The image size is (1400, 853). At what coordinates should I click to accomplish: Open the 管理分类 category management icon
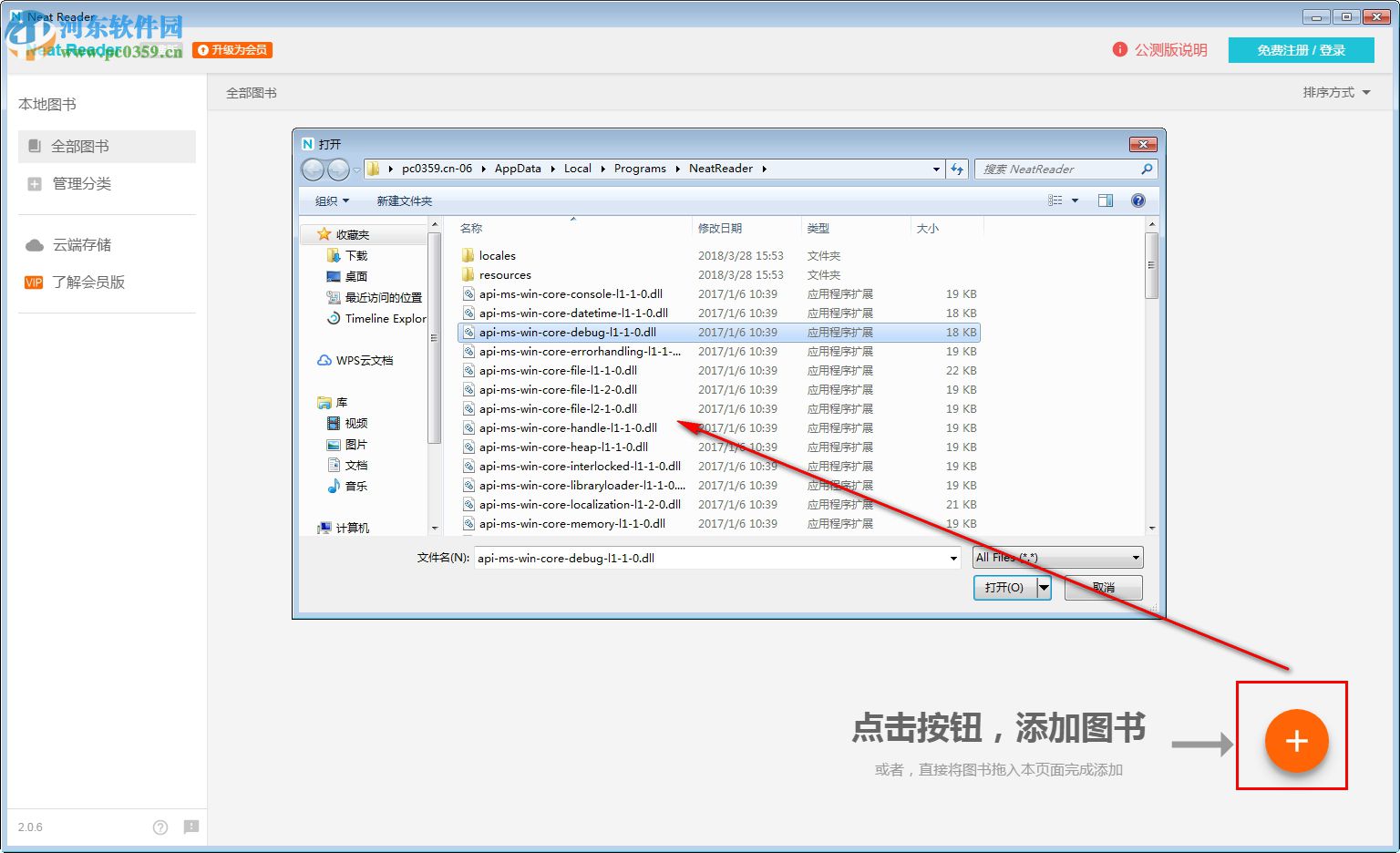click(x=34, y=184)
